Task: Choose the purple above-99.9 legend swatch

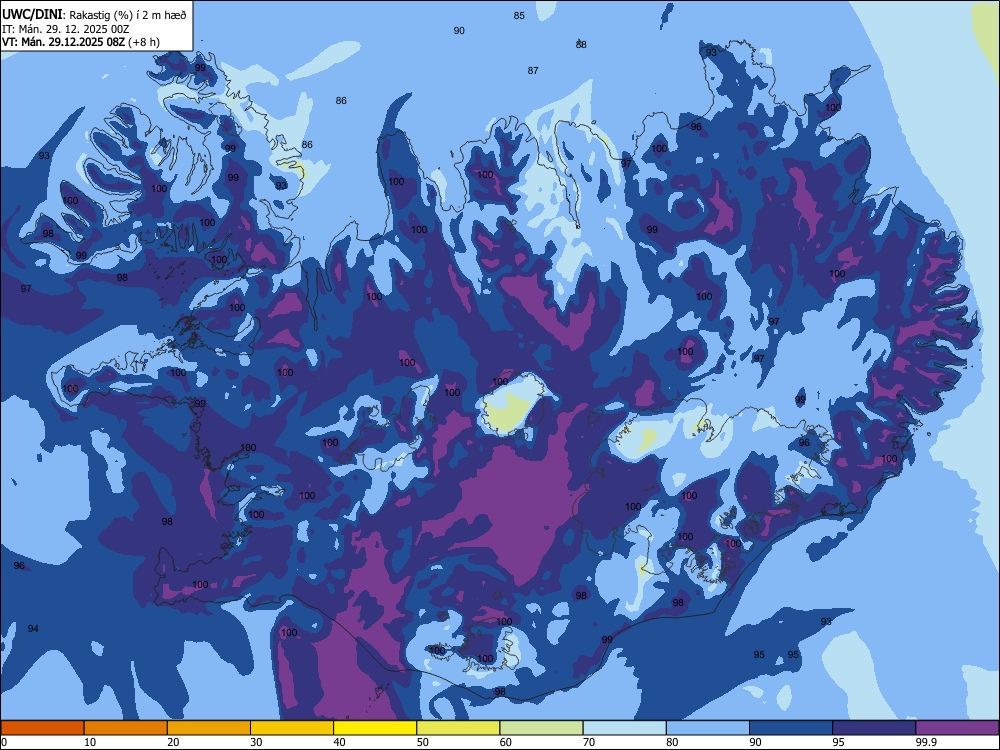Action: click(957, 728)
